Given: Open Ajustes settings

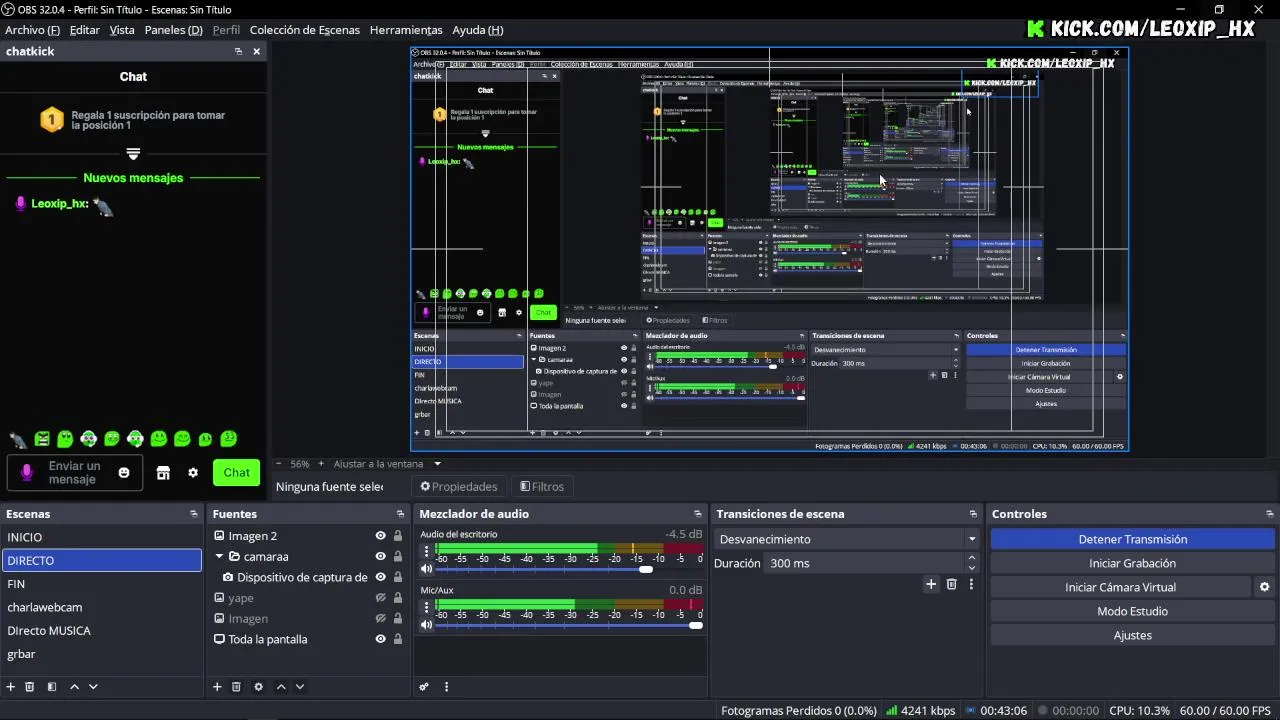Looking at the screenshot, I should pyautogui.click(x=1133, y=635).
